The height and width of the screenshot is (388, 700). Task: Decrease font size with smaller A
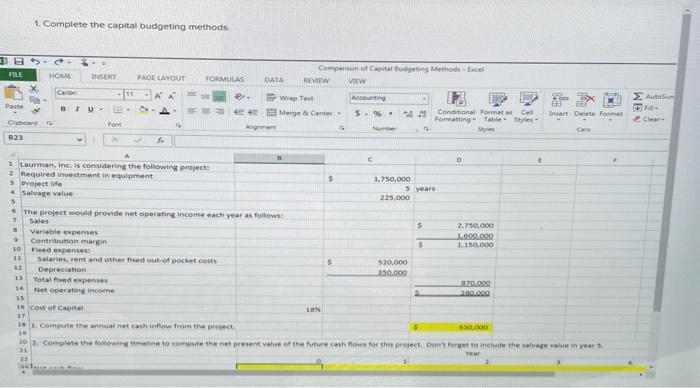(171, 96)
